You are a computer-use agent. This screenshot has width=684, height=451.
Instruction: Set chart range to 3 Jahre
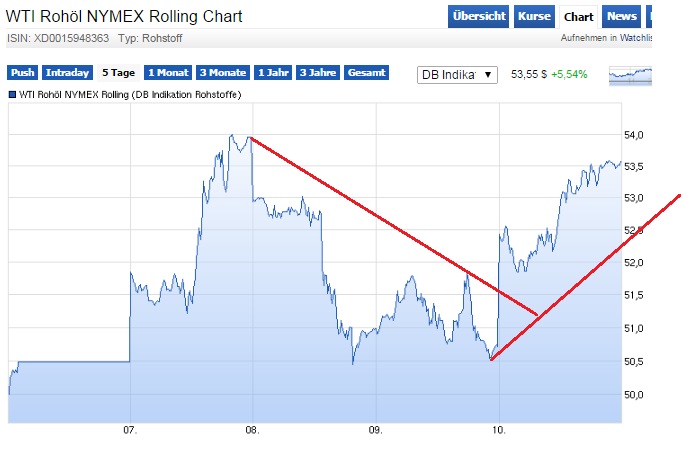point(319,73)
